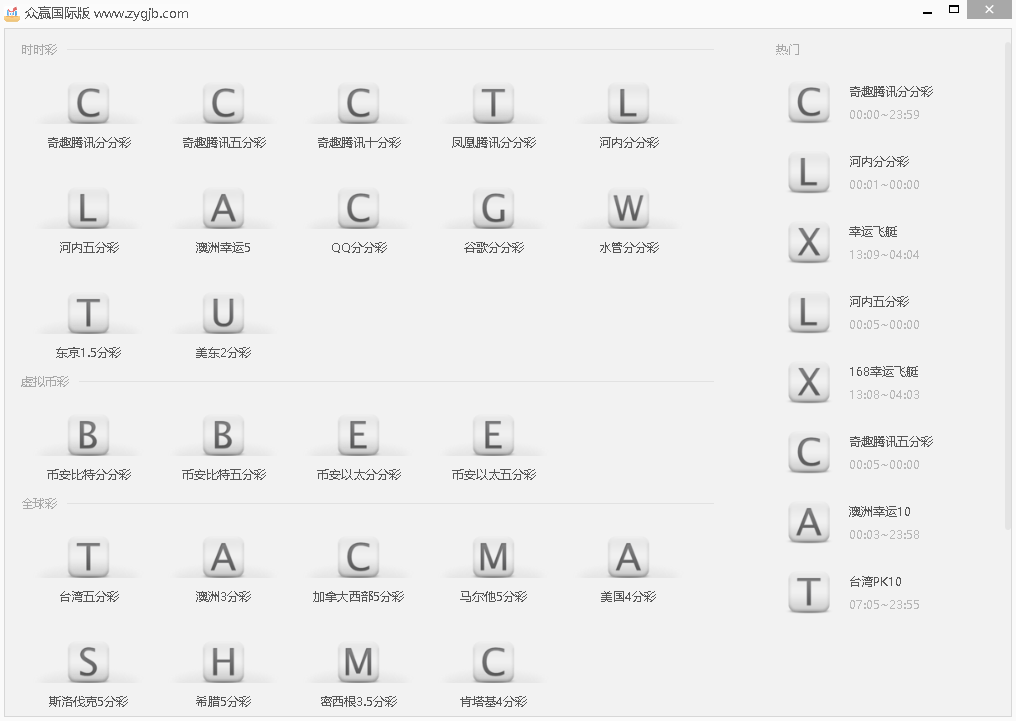Open 河内分分彩 L icon in 热门 list

coord(809,173)
